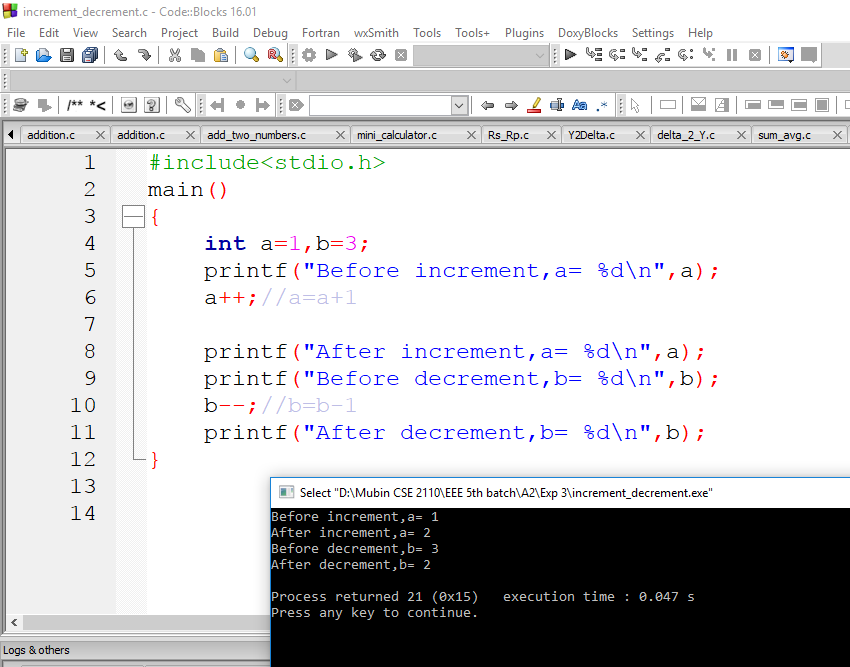Click the Undo toolbar icon
Screen dimensions: 850x667
tap(119, 55)
